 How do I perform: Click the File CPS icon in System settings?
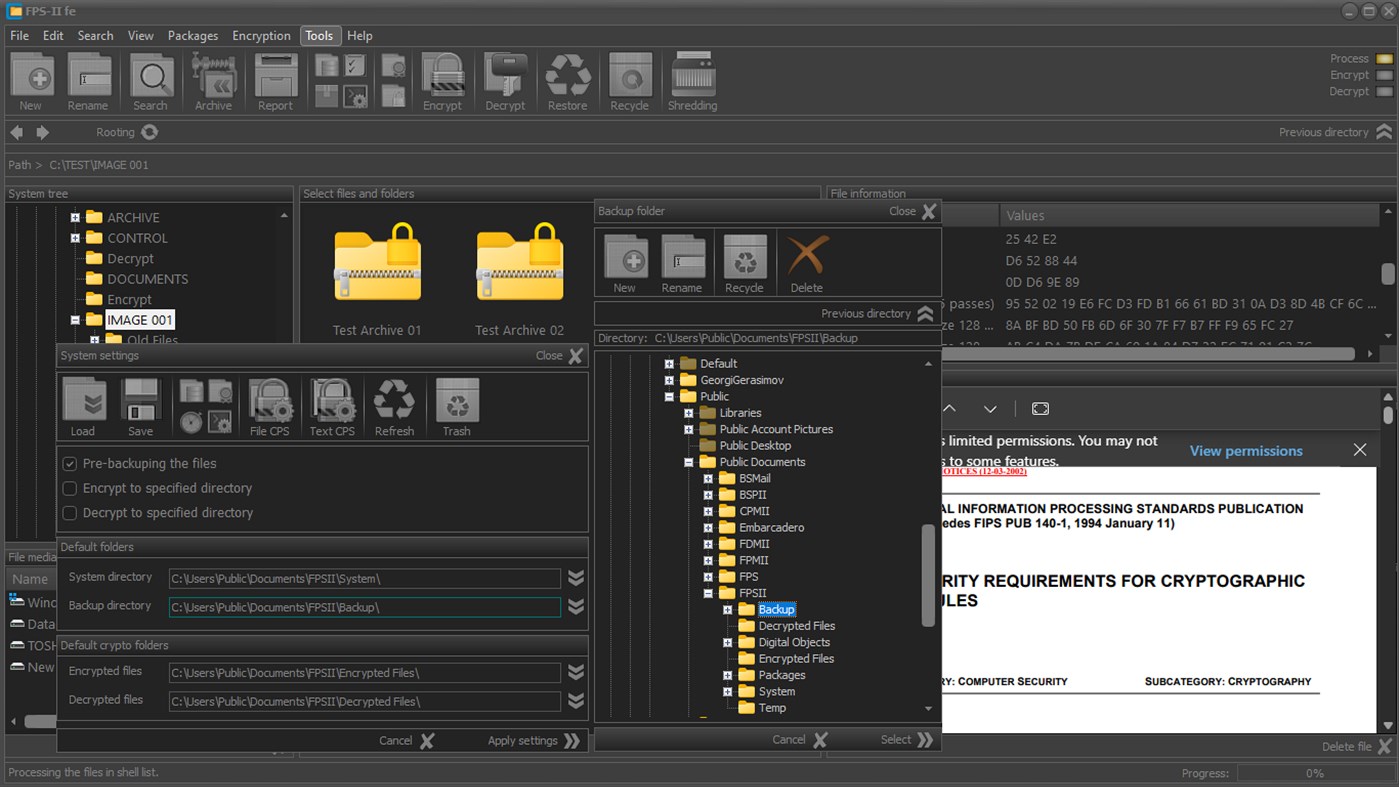click(270, 405)
